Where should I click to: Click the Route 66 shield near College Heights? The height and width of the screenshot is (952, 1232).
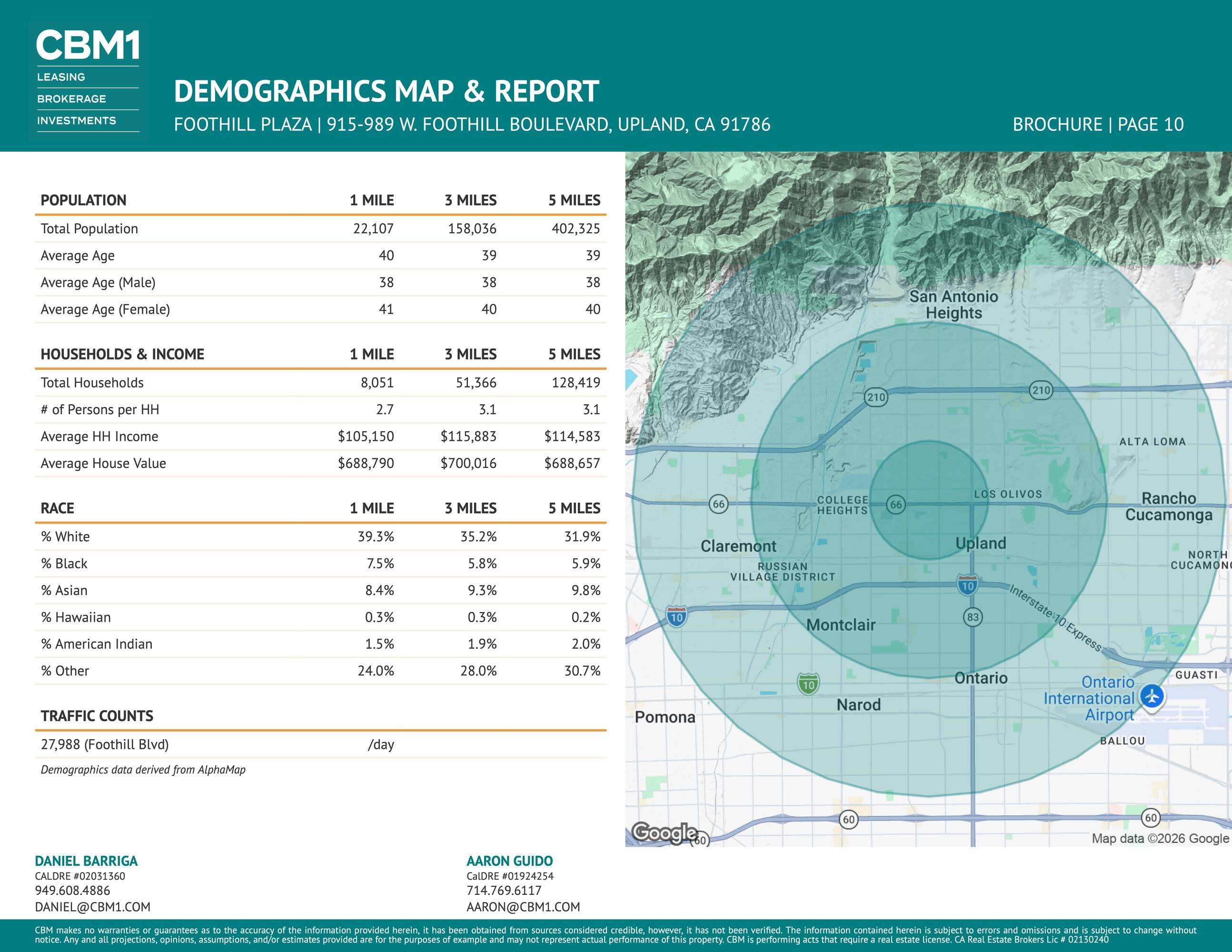(896, 504)
